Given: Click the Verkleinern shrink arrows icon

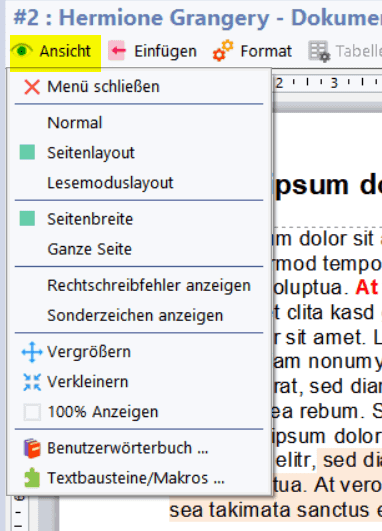Looking at the screenshot, I should (x=32, y=382).
